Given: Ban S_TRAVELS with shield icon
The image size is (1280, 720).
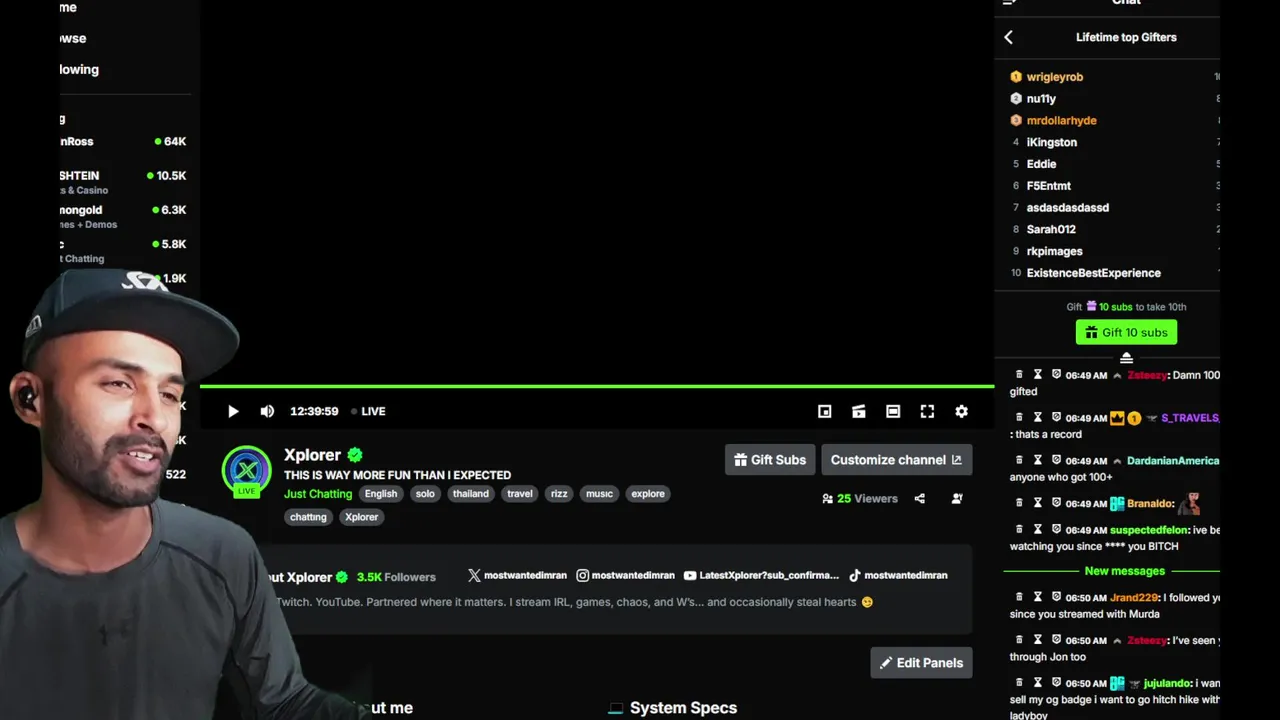Looking at the screenshot, I should pos(1056,417).
